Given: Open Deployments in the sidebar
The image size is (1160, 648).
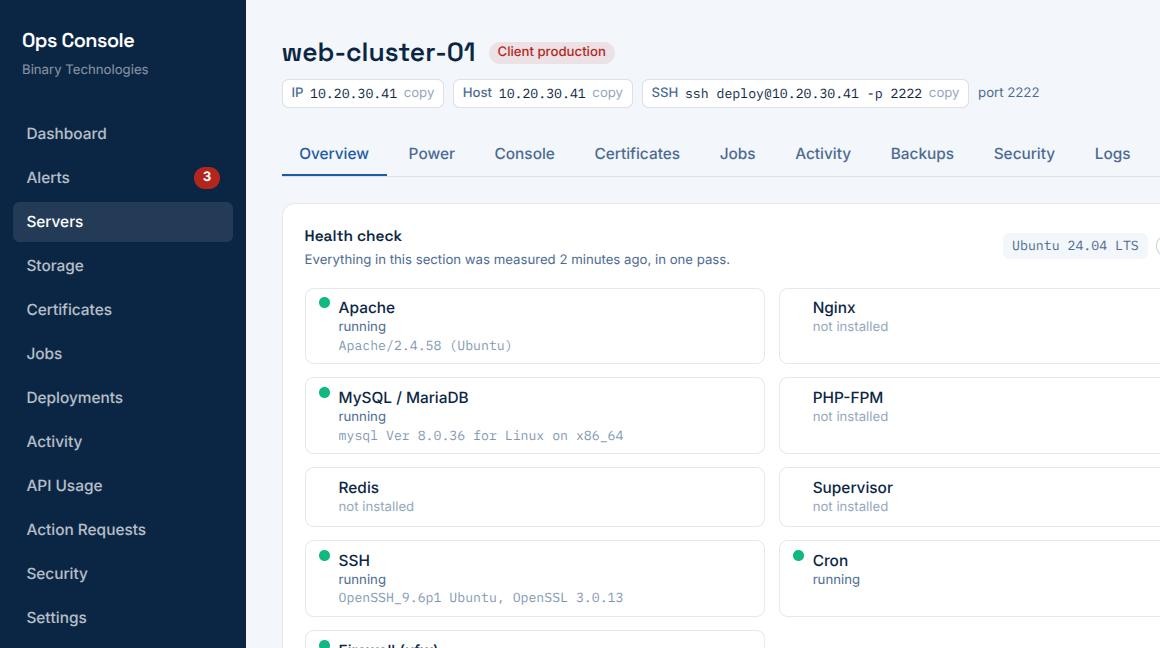Looking at the screenshot, I should pos(123,398).
